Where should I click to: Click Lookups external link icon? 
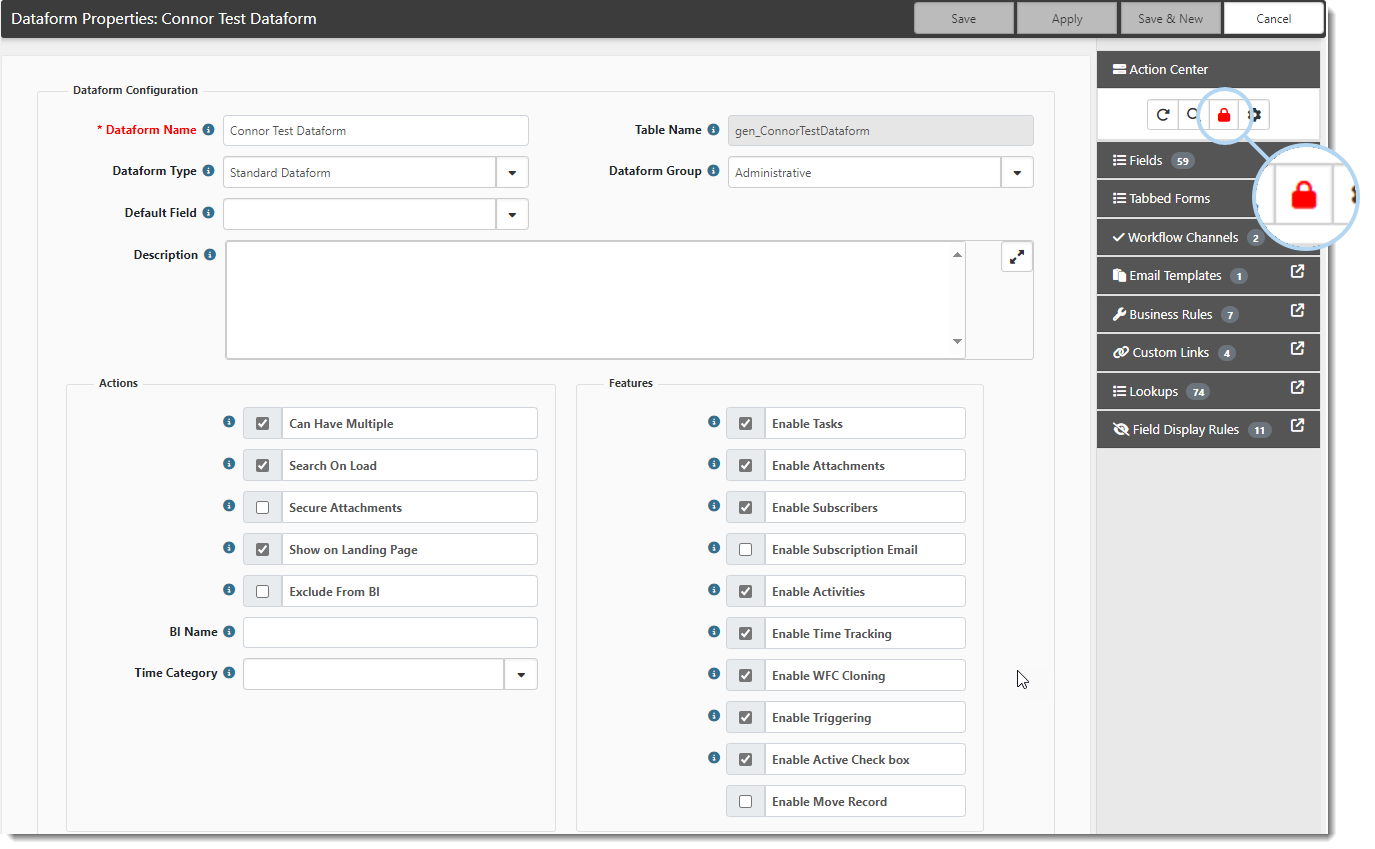1297,388
